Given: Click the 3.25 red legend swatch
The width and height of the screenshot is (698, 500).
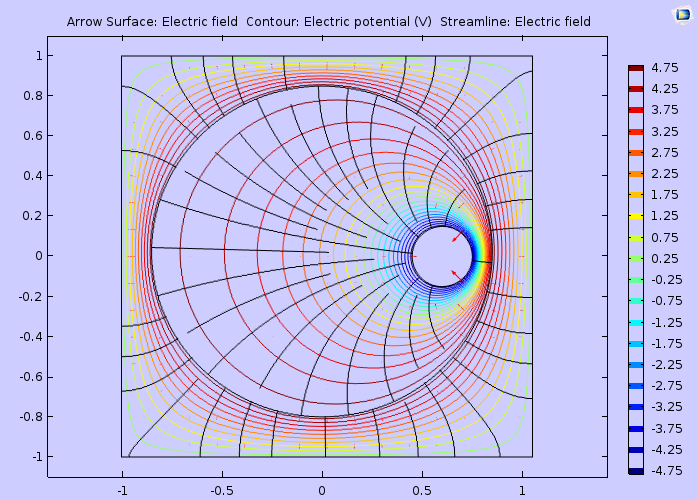Looking at the screenshot, I should (x=635, y=131).
